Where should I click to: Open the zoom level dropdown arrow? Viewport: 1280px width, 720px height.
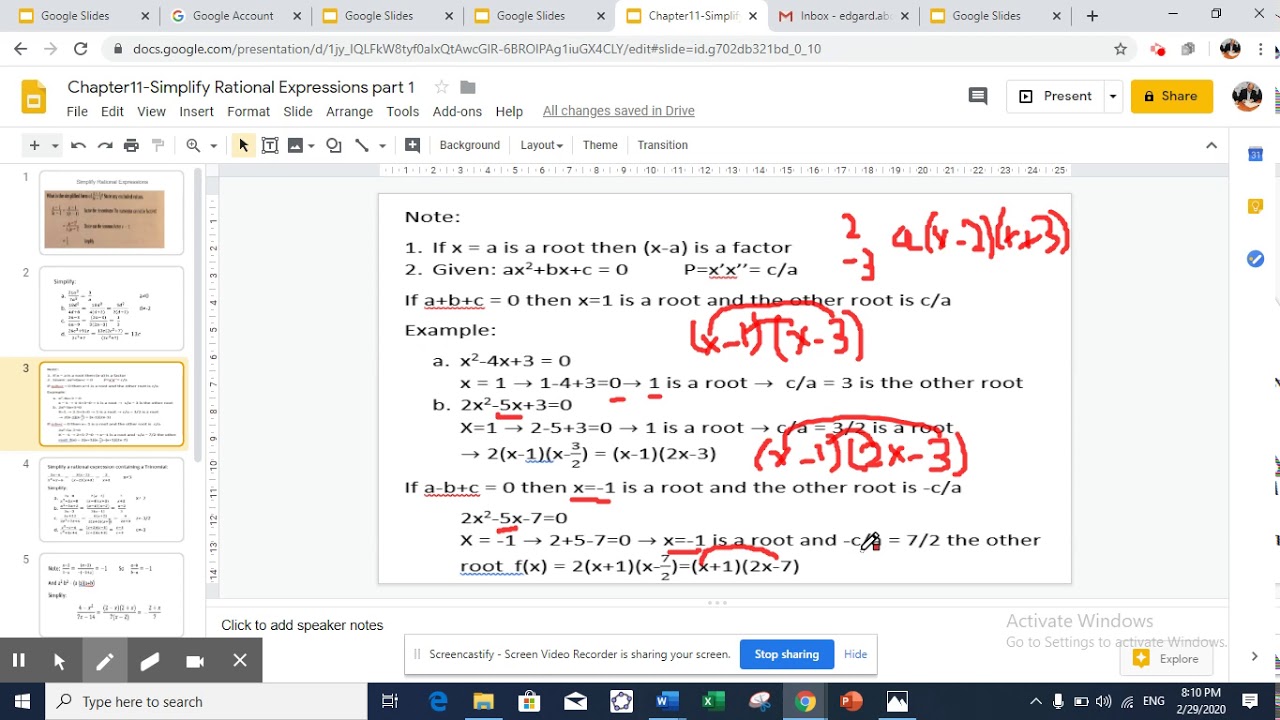coord(213,146)
